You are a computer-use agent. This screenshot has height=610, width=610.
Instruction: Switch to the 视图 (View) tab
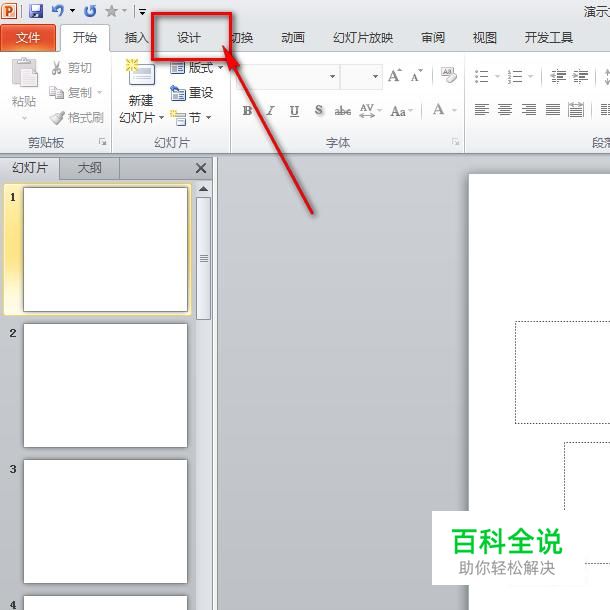[485, 38]
